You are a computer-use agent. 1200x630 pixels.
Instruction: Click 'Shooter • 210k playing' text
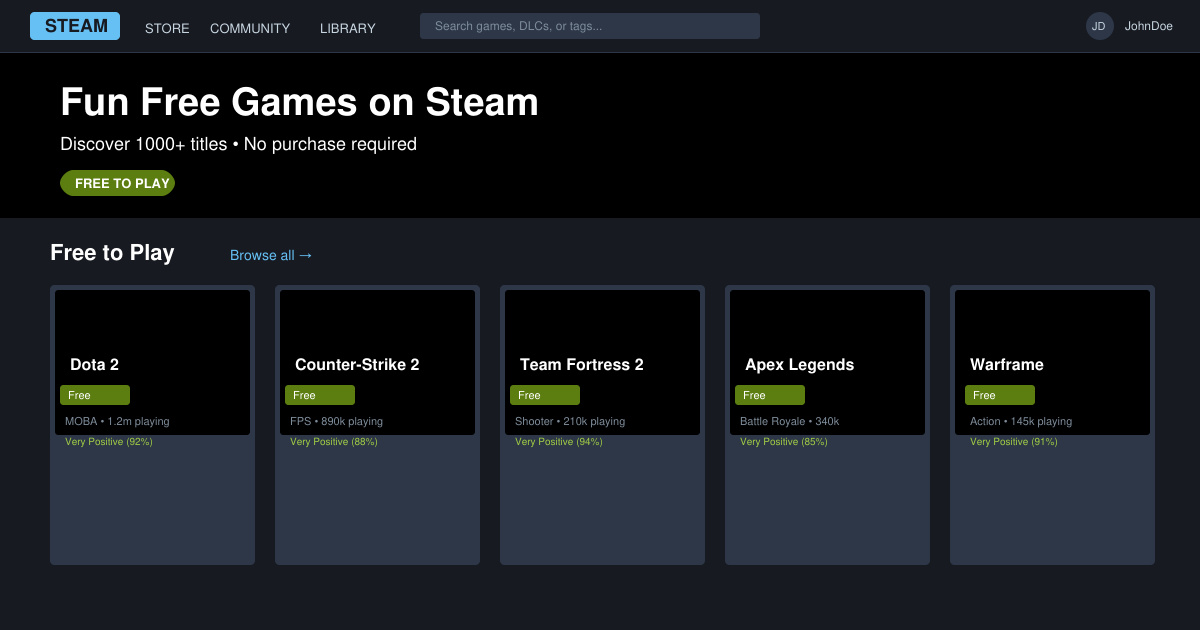pos(570,421)
